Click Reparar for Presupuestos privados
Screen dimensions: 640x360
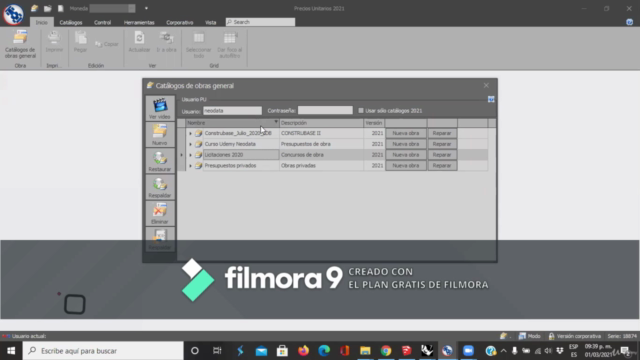pyautogui.click(x=442, y=166)
